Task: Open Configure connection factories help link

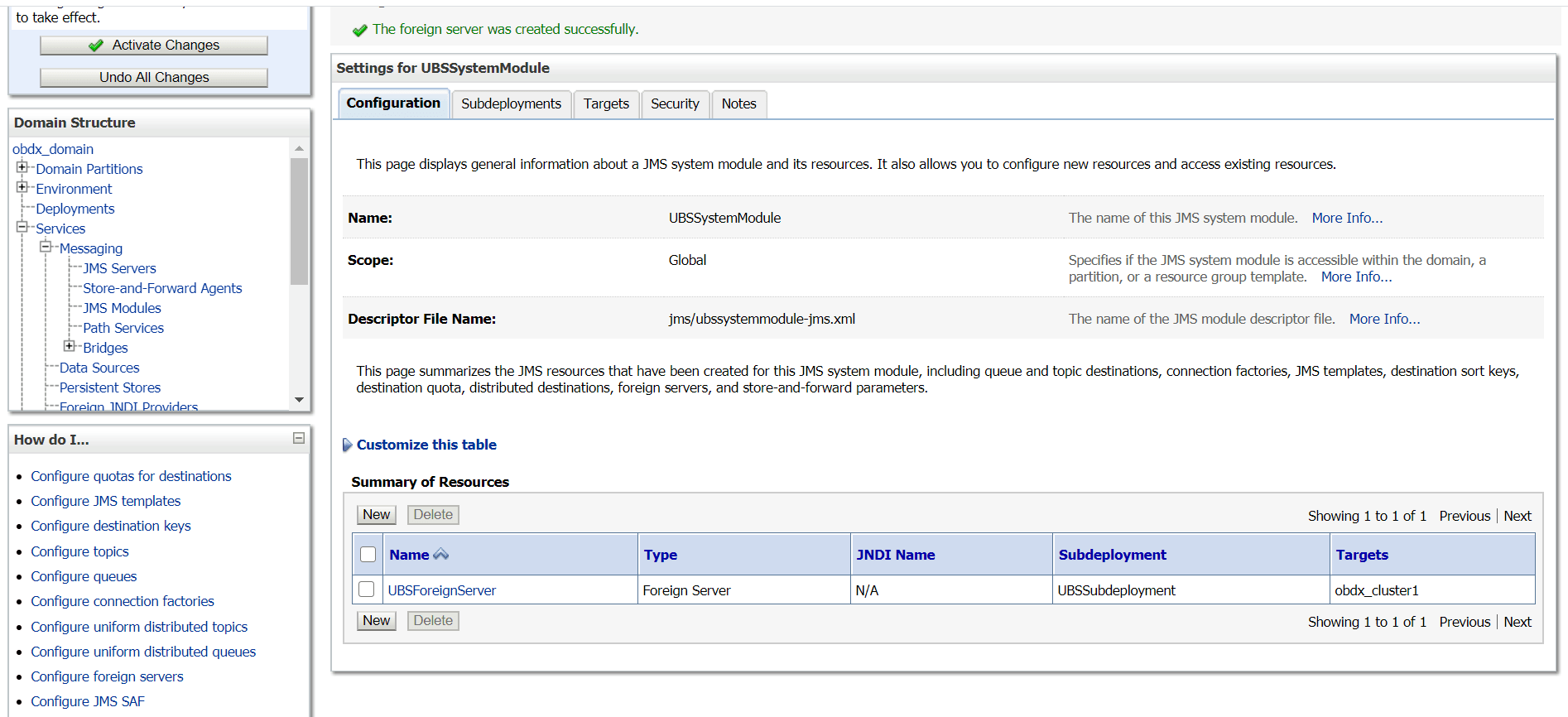Action: [123, 601]
